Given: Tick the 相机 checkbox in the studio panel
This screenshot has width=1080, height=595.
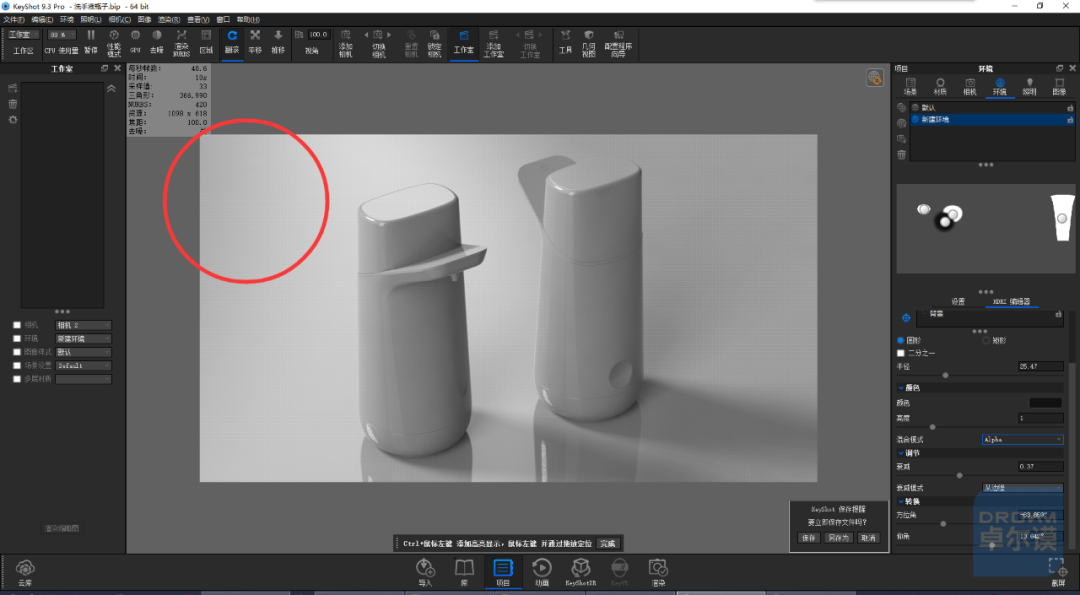Looking at the screenshot, I should tap(17, 325).
